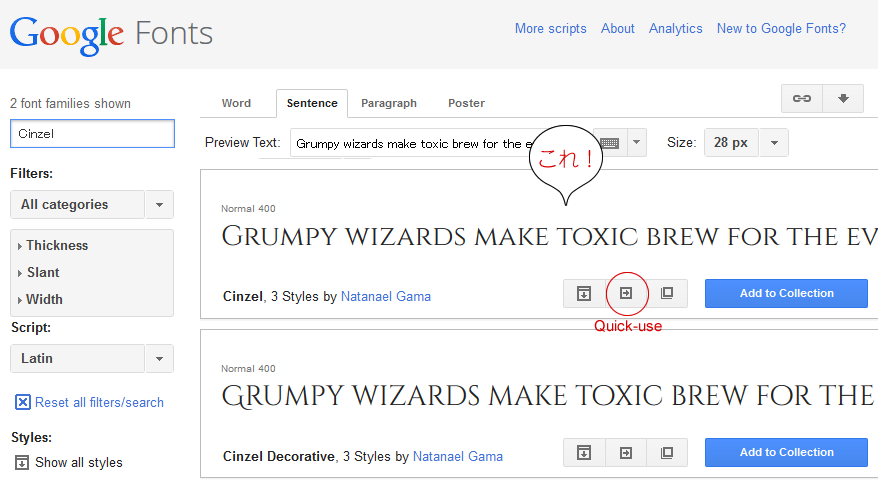Click the font search field containing Cinzel
The height and width of the screenshot is (496, 878).
tap(92, 134)
